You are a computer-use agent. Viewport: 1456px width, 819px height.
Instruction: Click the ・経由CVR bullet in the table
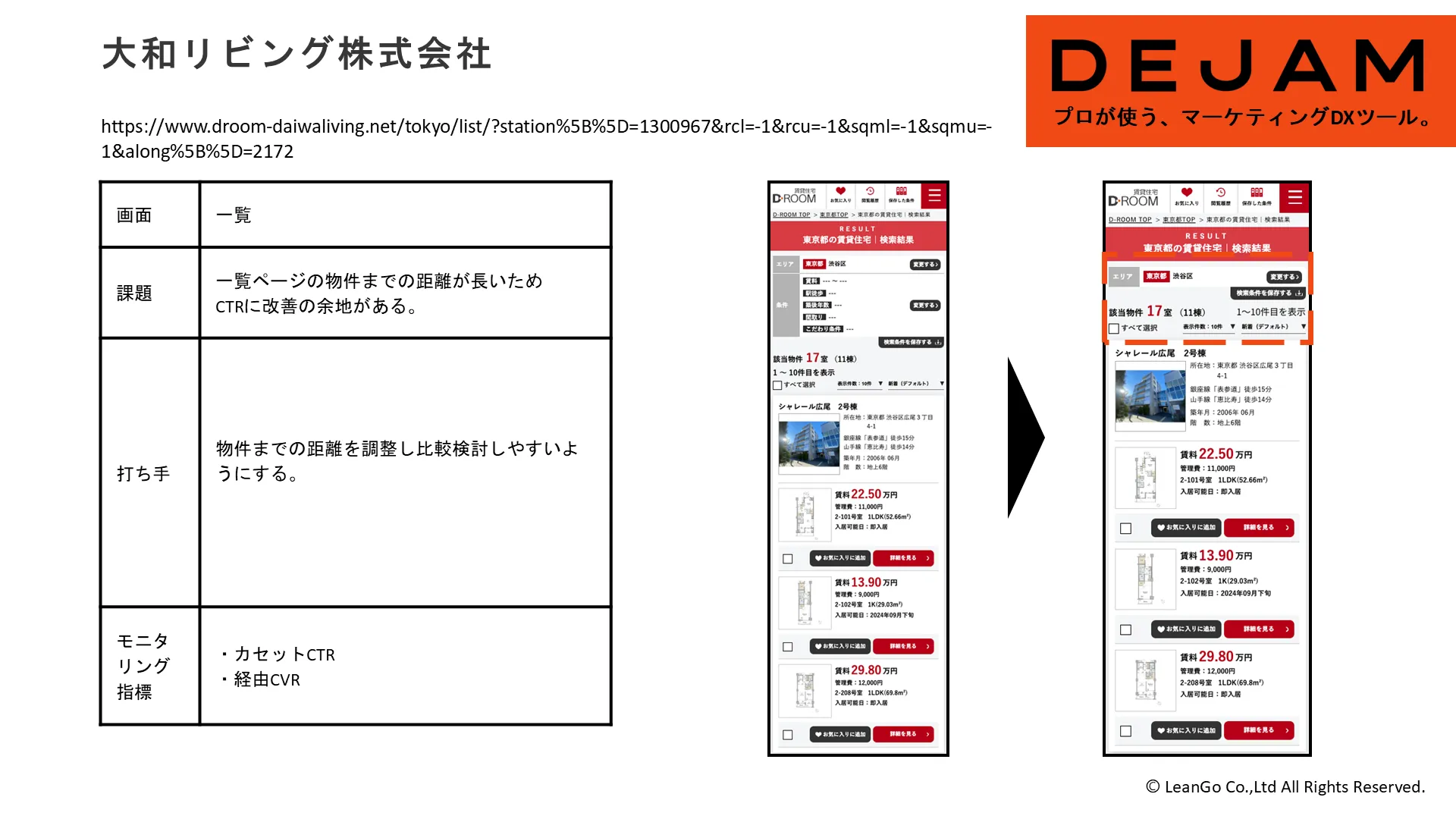point(259,679)
